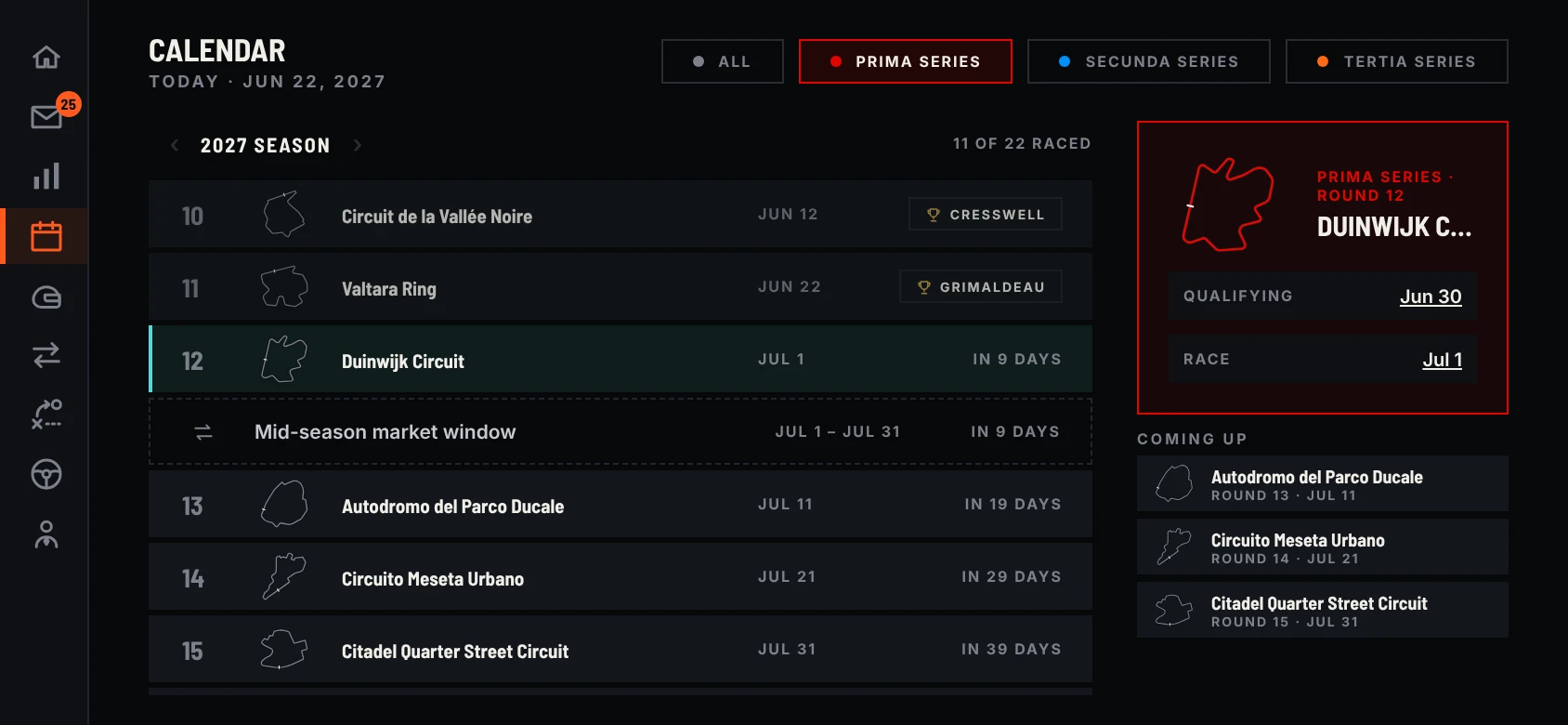Viewport: 1568px width, 725px height.
Task: Click the Circuit de la Vallée Noire track outline
Action: tap(284, 214)
